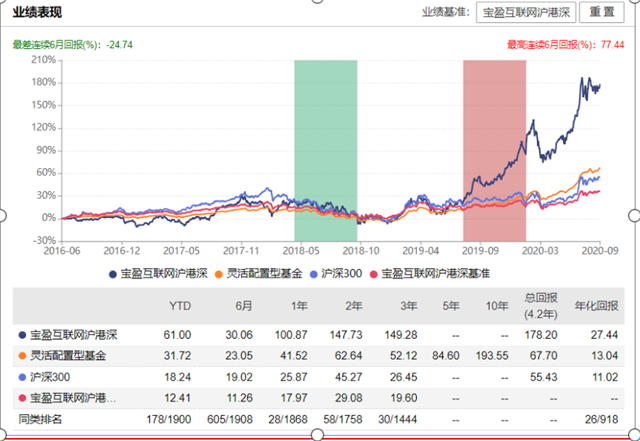Select the 6月 column header
640x441 pixels.
click(244, 306)
